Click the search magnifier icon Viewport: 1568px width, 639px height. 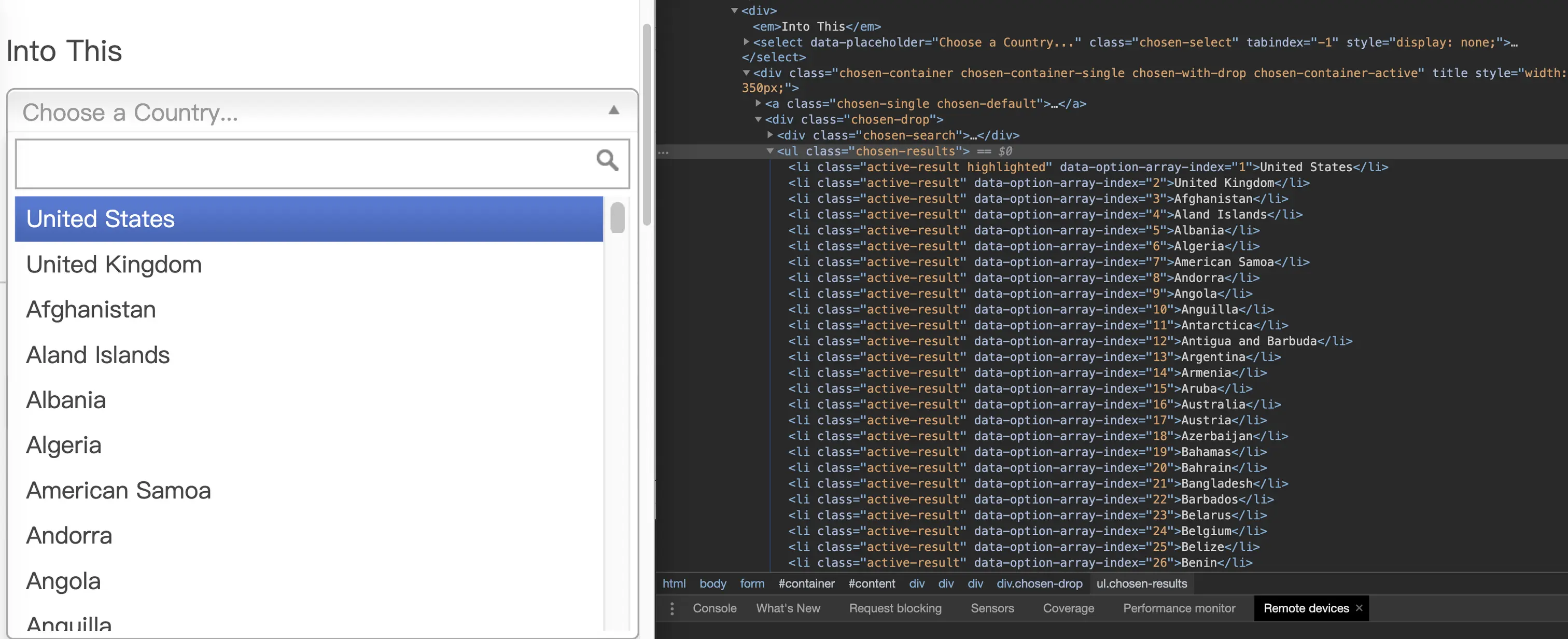[x=607, y=160]
